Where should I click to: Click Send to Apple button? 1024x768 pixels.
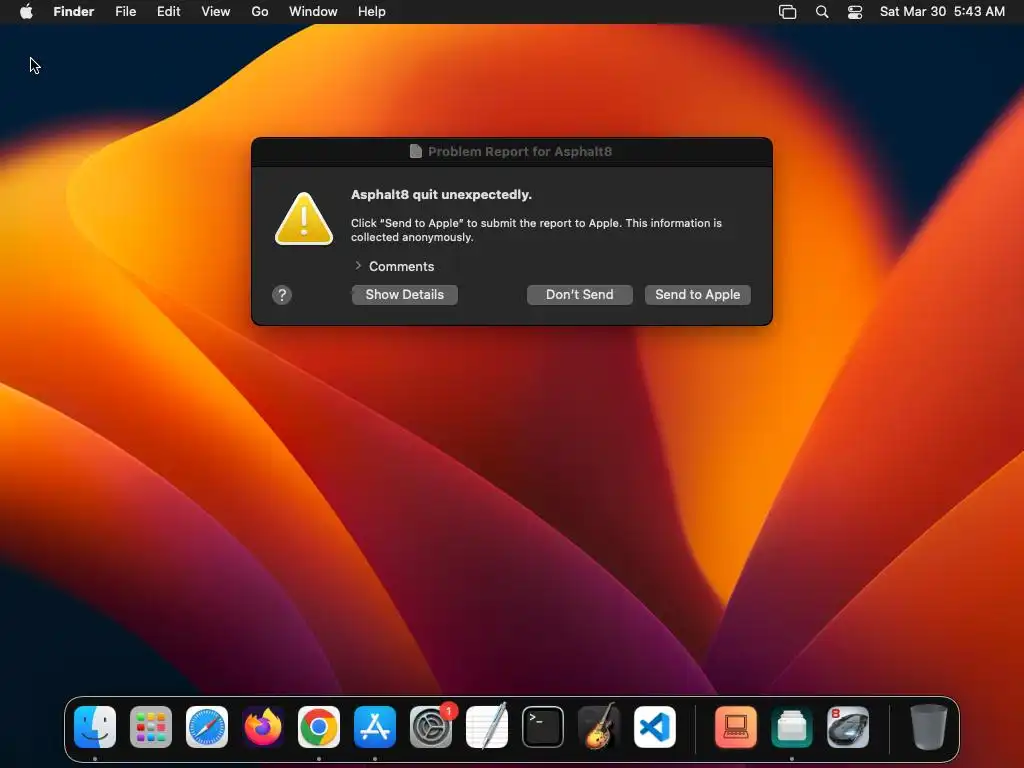(698, 295)
